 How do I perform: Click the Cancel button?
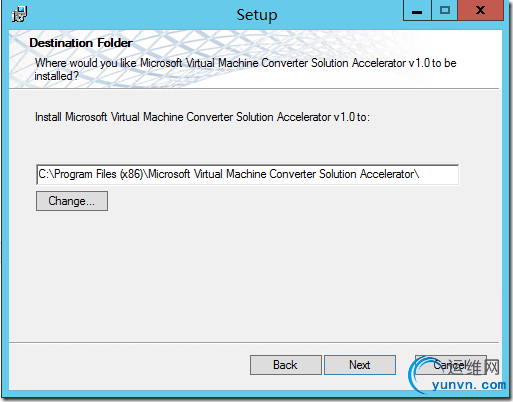pos(451,365)
